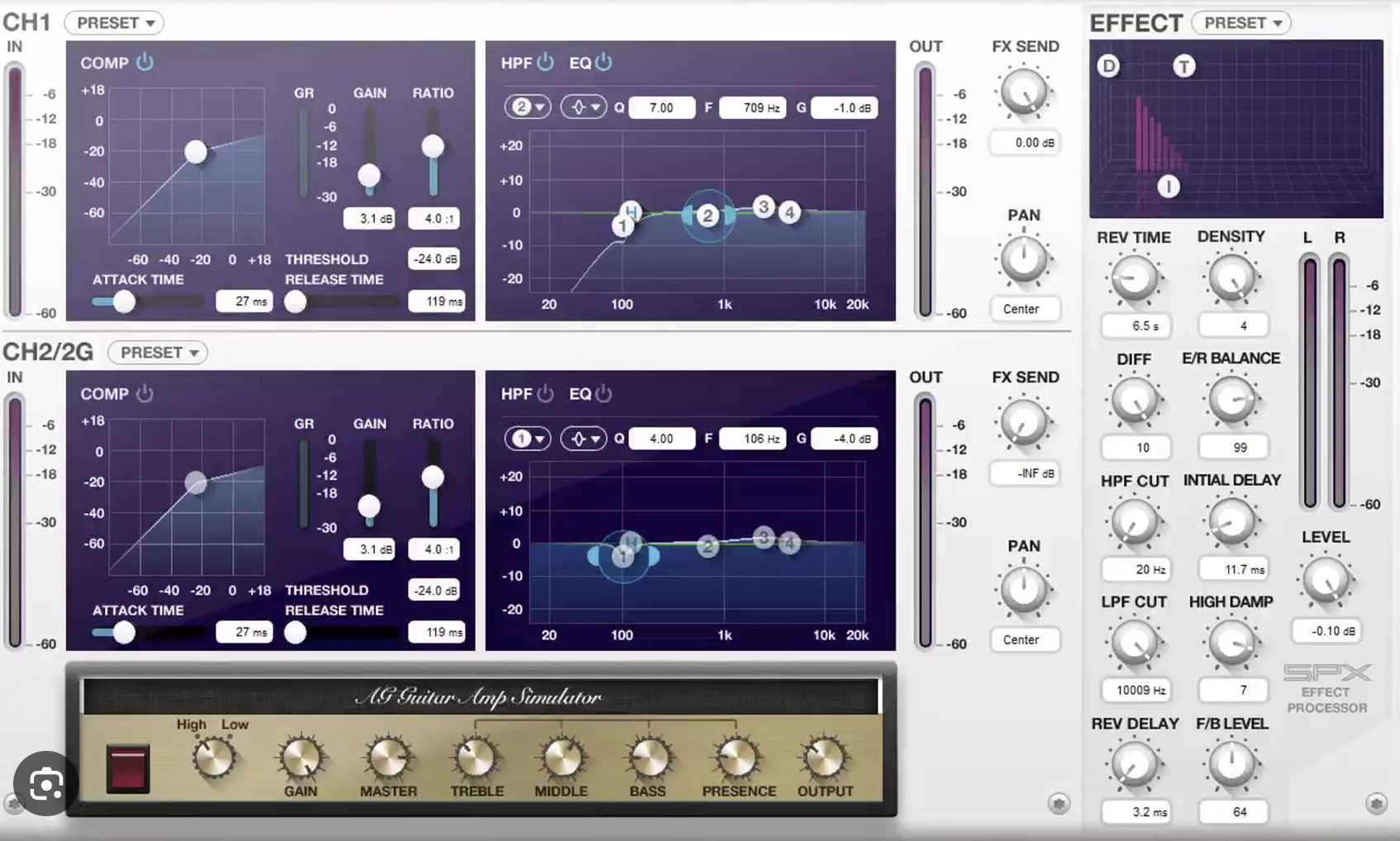Select CH1 EQ band 3 node

[764, 207]
